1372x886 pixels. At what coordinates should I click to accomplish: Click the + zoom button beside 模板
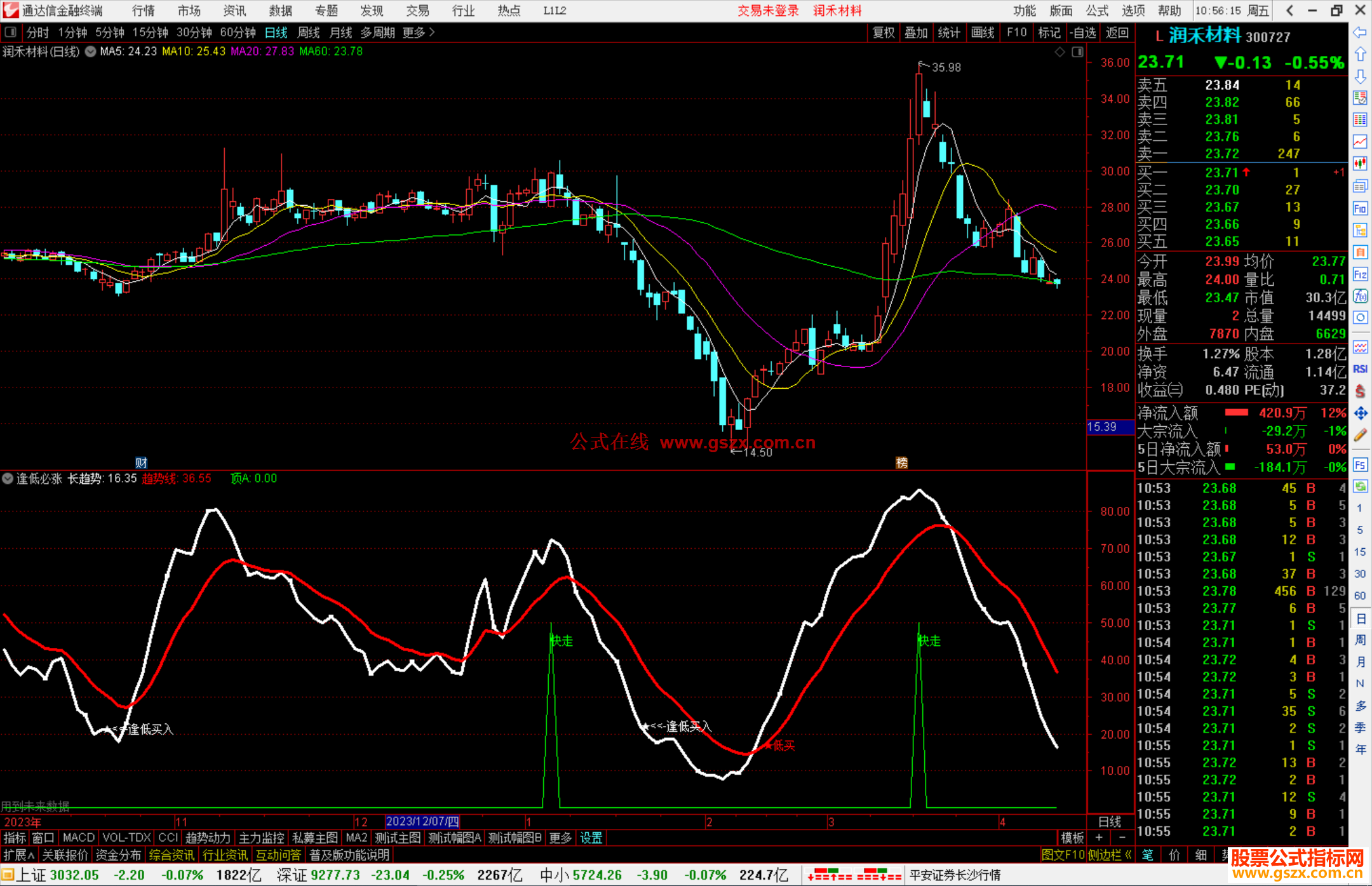[x=1099, y=838]
